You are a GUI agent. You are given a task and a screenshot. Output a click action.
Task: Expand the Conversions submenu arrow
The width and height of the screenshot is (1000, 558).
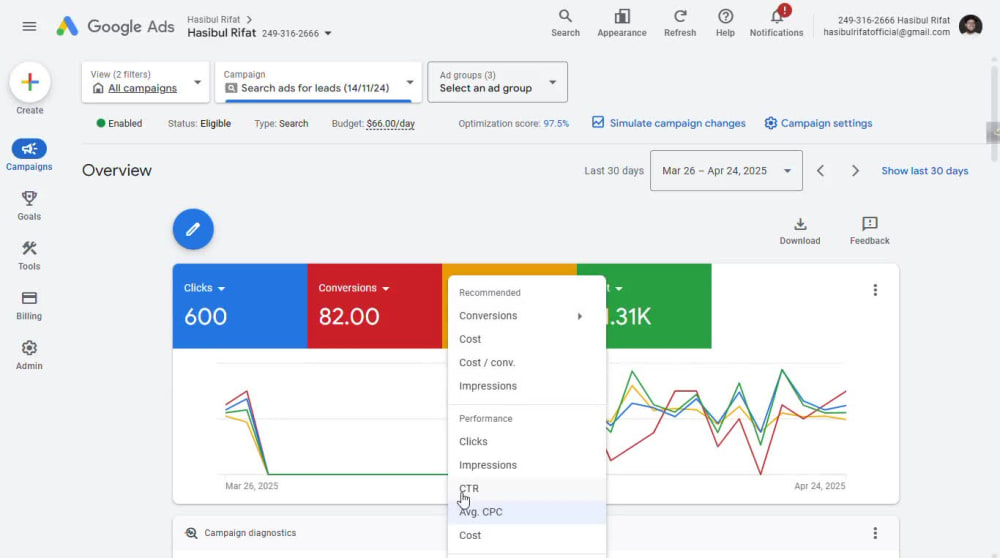(x=580, y=316)
